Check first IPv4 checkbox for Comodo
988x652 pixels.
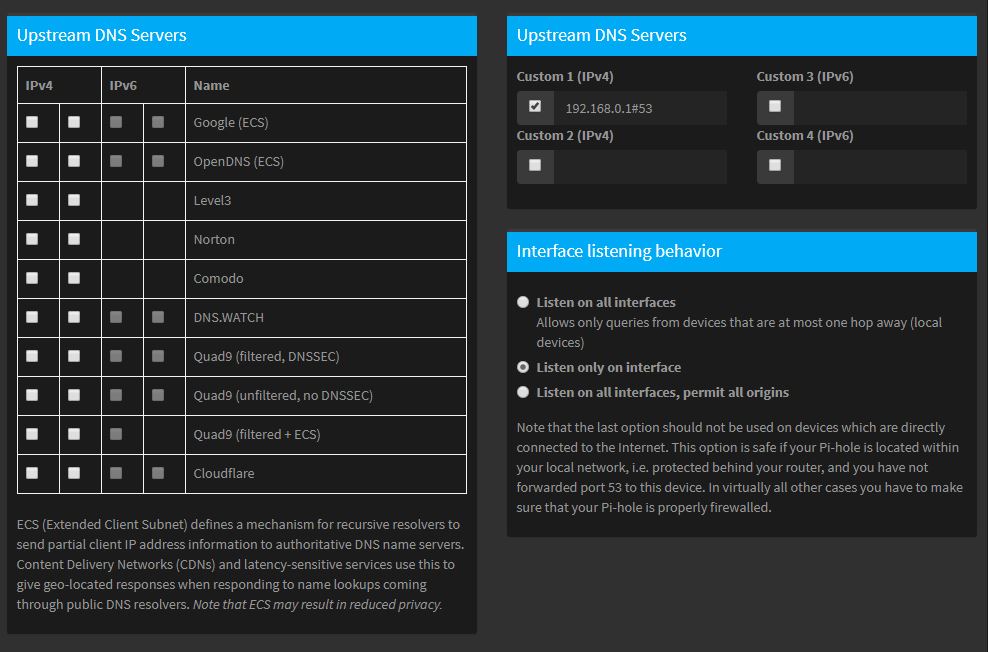pyautogui.click(x=32, y=278)
